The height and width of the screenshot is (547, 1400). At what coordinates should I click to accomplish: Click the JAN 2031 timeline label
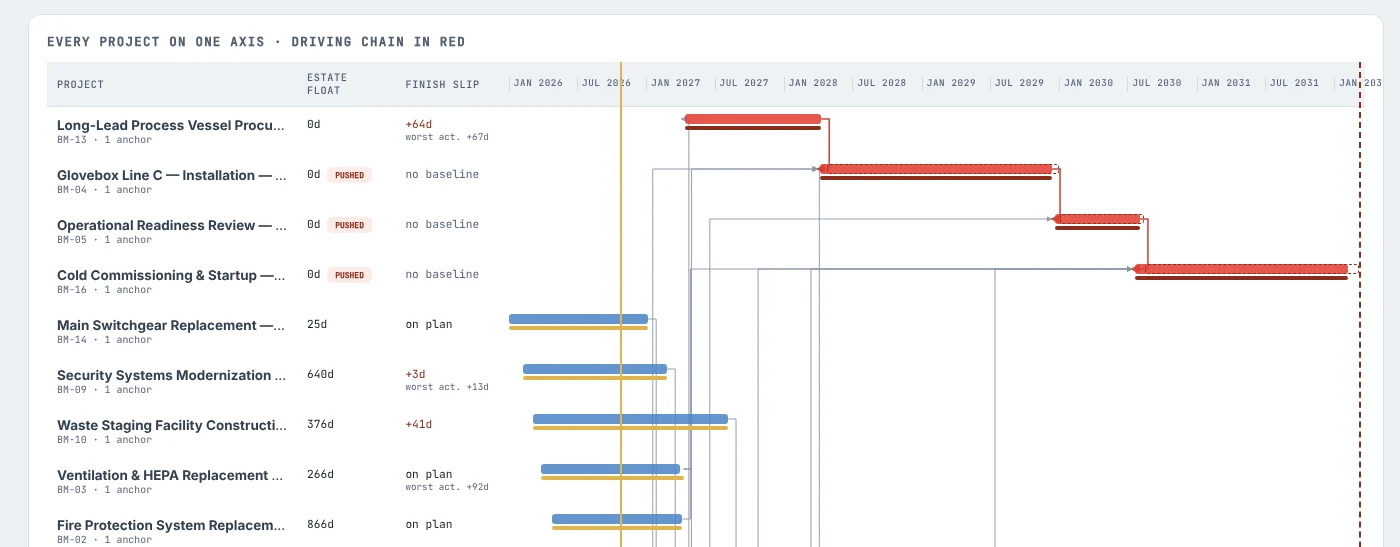tap(1226, 83)
